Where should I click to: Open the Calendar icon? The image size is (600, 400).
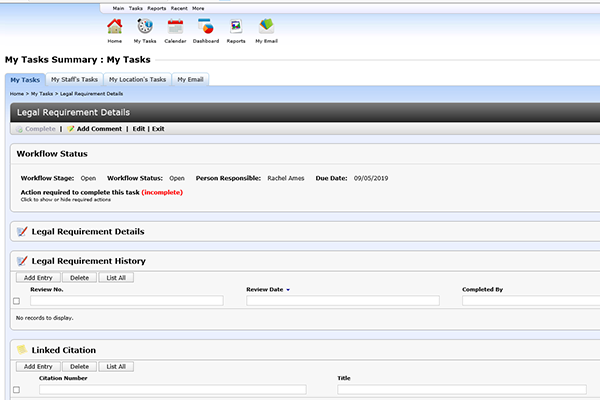coord(175,27)
